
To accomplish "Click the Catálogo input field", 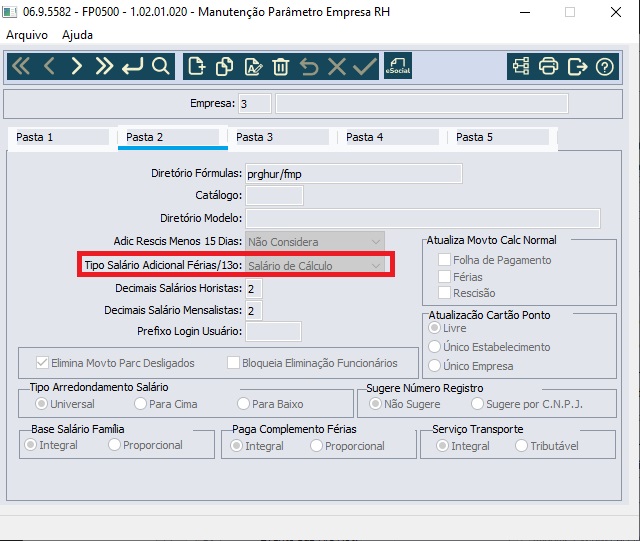I will click(x=274, y=196).
